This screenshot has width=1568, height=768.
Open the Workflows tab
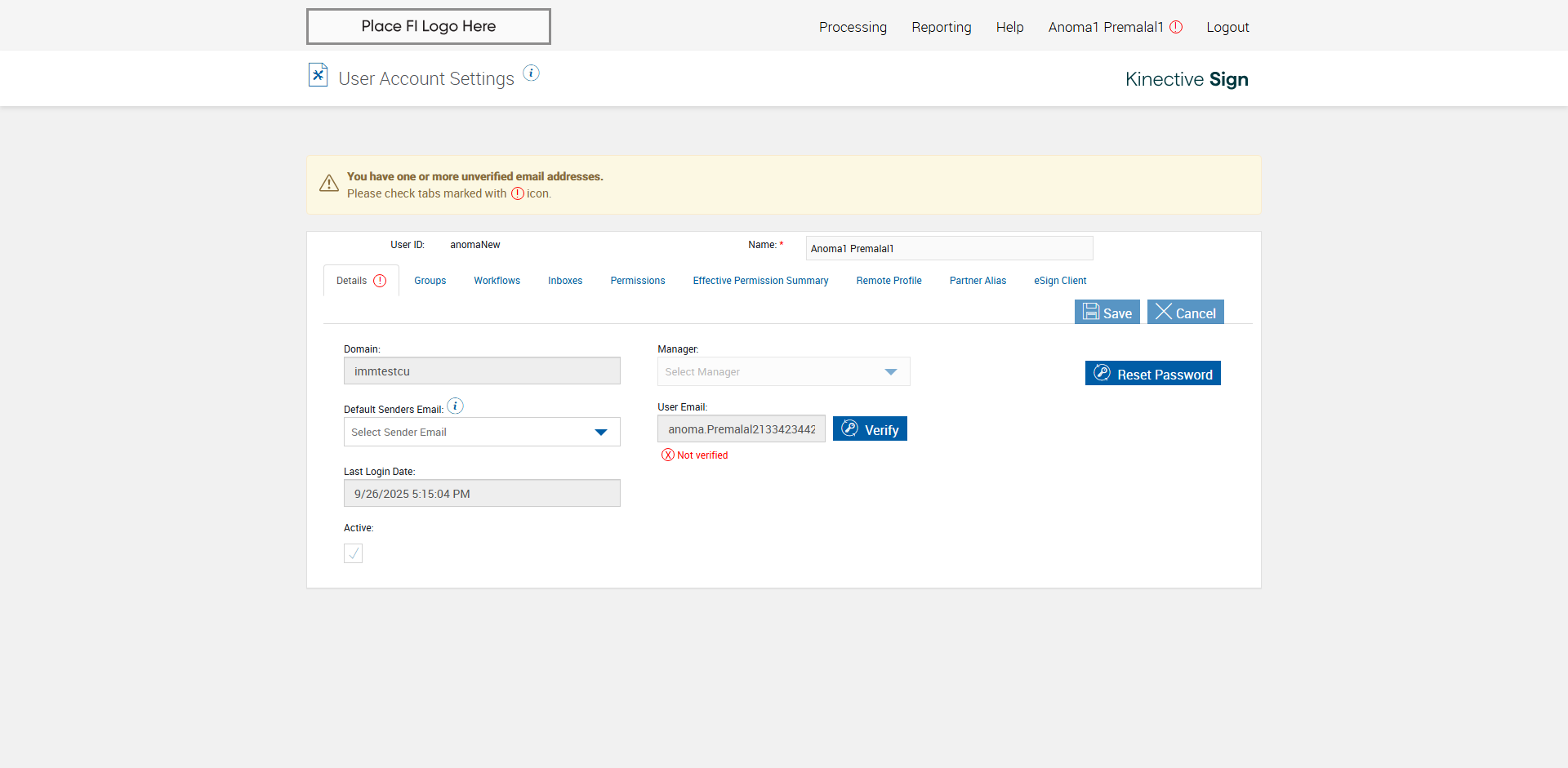click(x=497, y=281)
